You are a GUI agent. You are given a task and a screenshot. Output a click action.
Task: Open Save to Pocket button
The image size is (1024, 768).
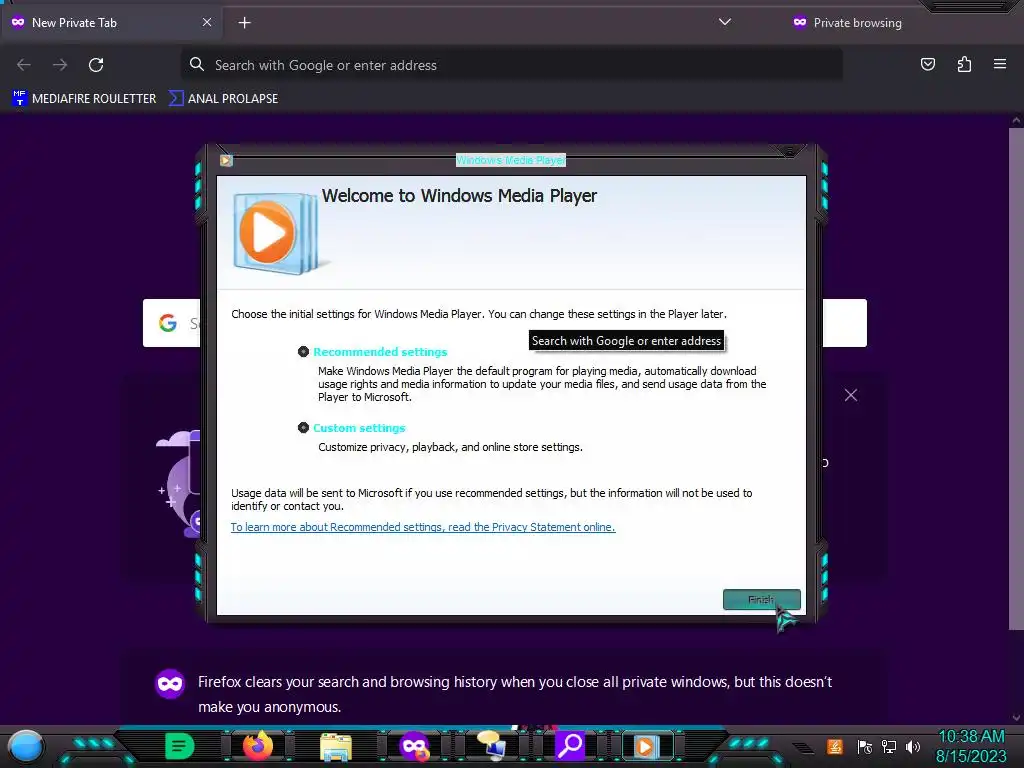tap(928, 64)
